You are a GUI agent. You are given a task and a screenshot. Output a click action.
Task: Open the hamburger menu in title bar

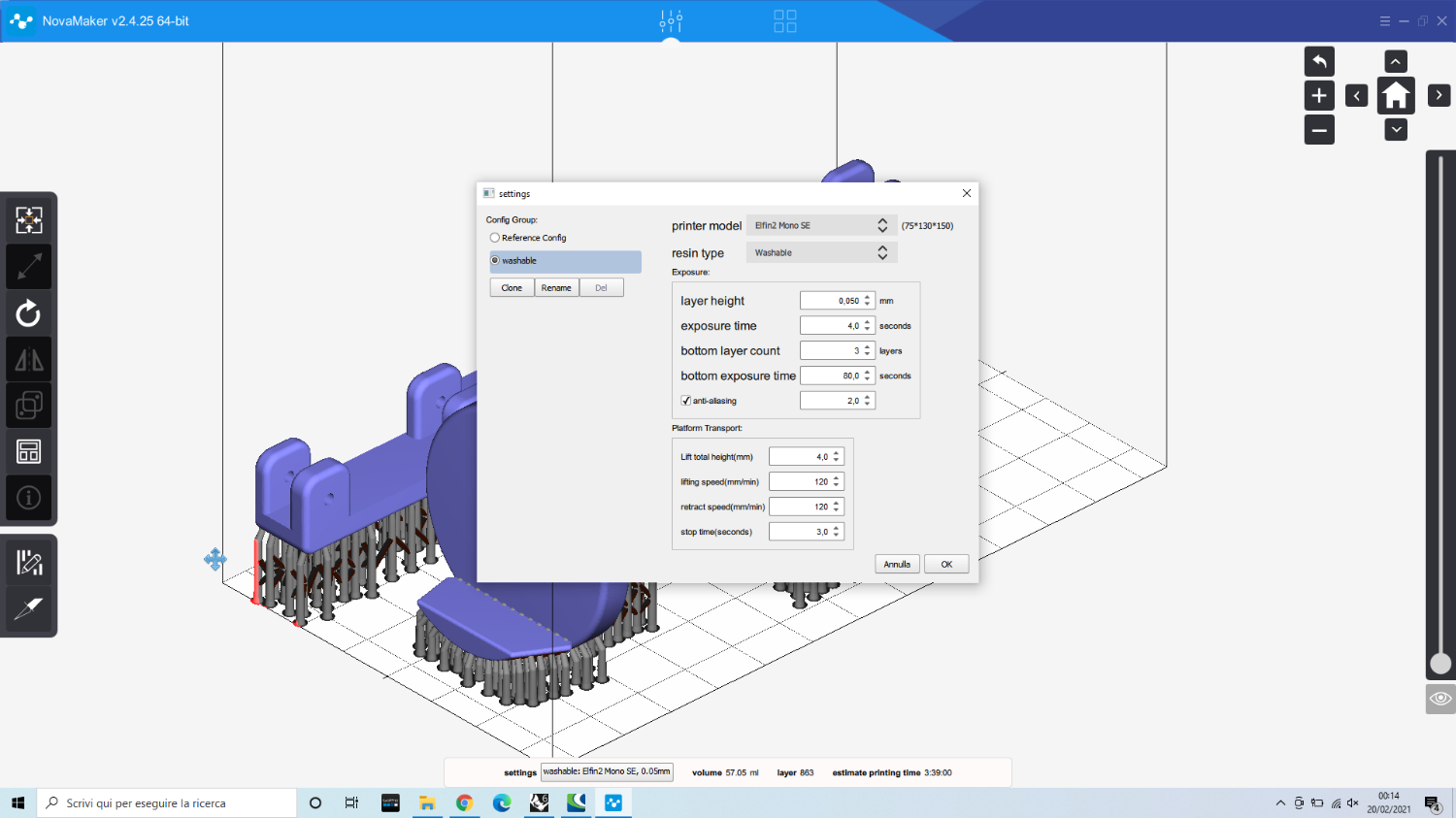[x=1385, y=21]
